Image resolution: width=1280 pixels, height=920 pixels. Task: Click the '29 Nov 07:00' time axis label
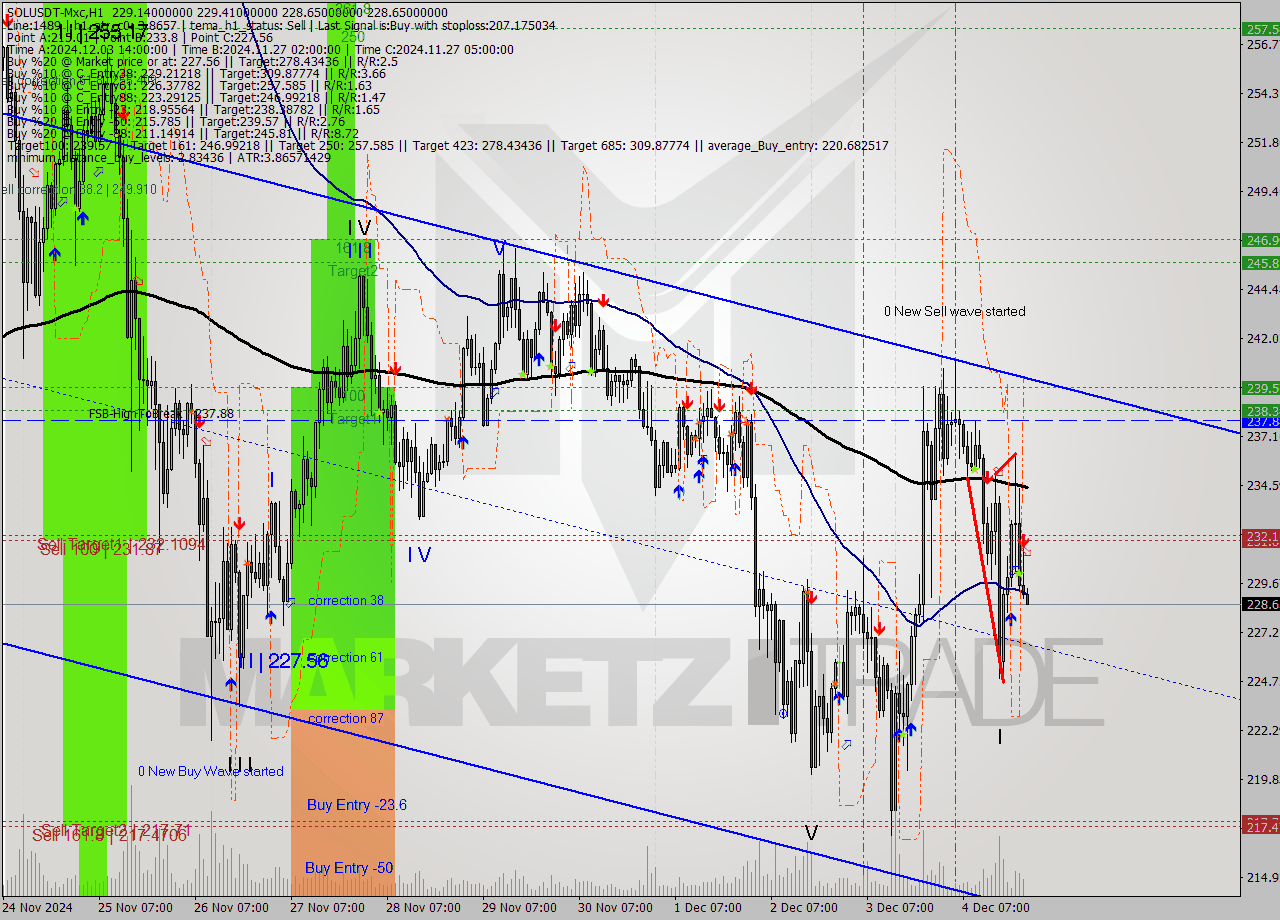(519, 908)
